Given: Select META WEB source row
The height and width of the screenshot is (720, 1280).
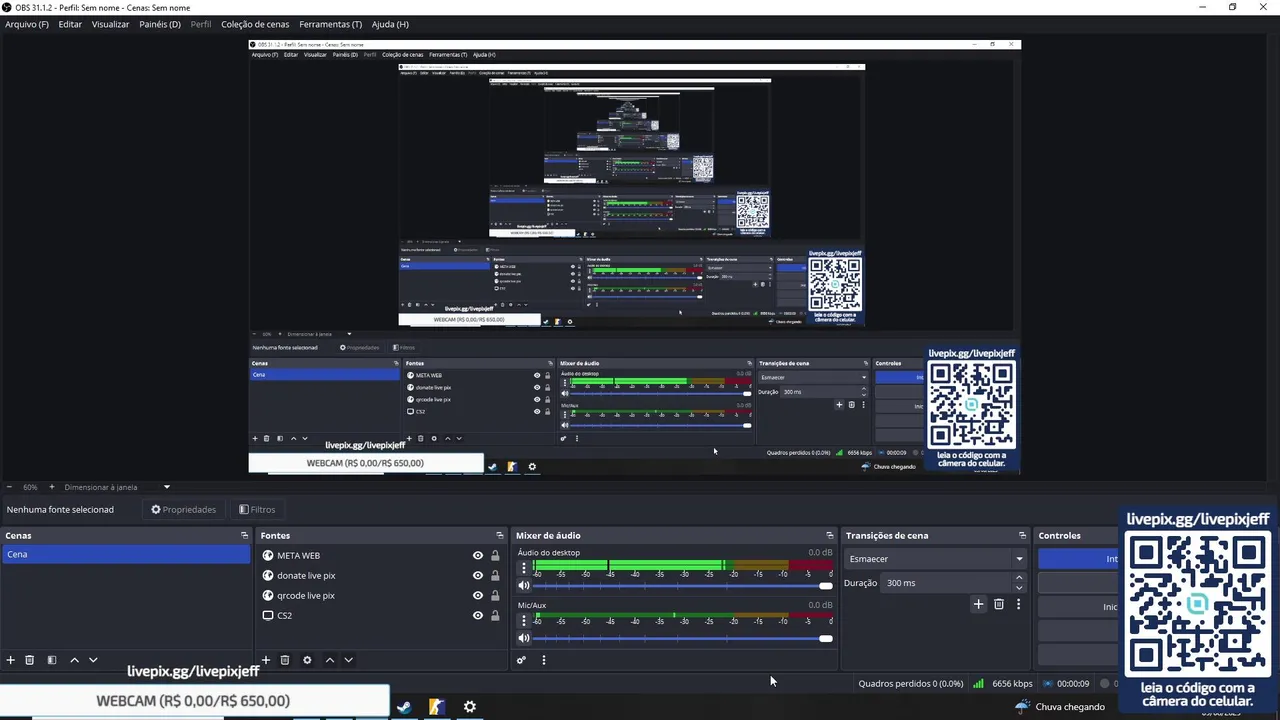Looking at the screenshot, I should 380,556.
